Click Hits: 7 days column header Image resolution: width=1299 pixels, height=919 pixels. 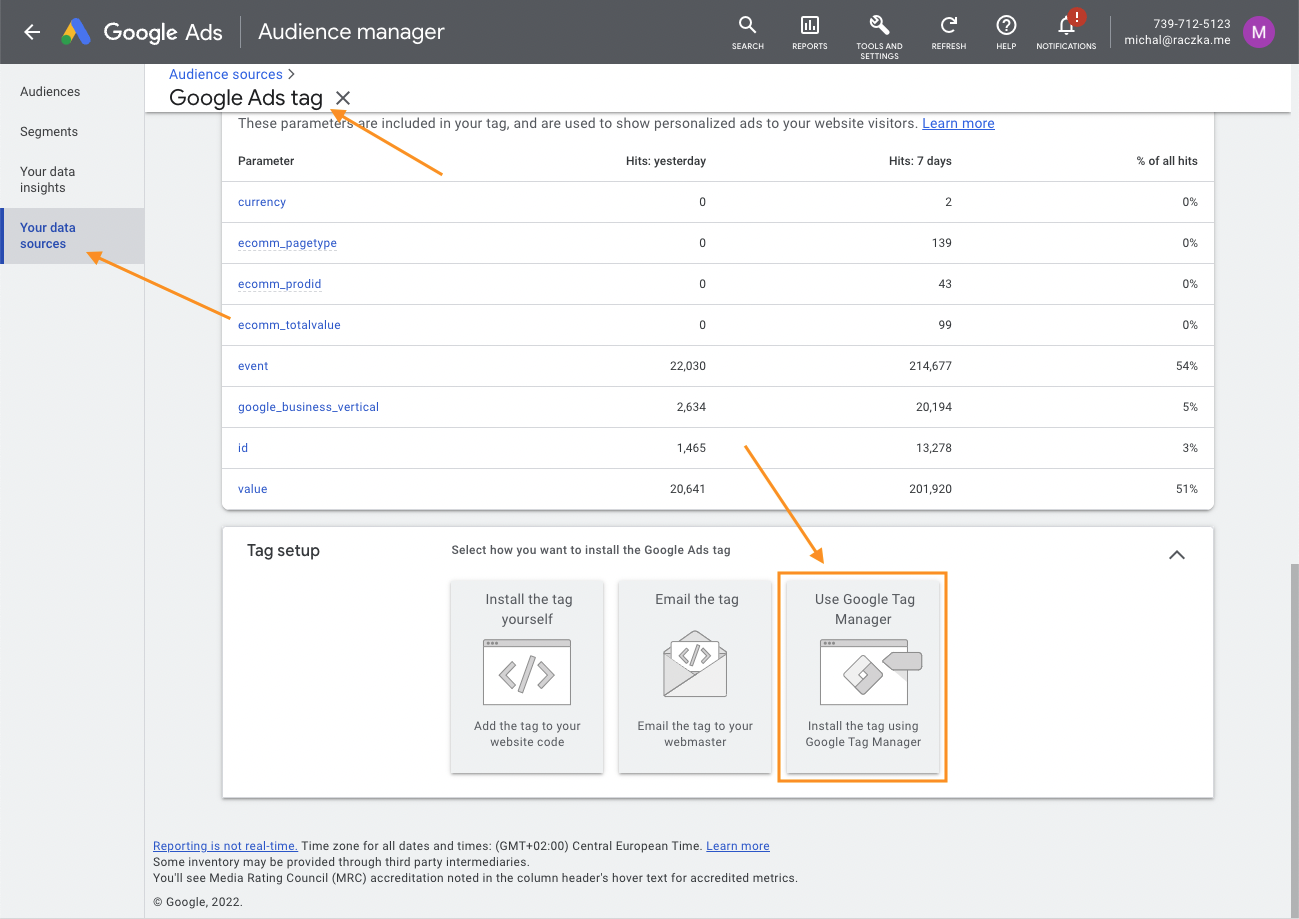coord(920,161)
